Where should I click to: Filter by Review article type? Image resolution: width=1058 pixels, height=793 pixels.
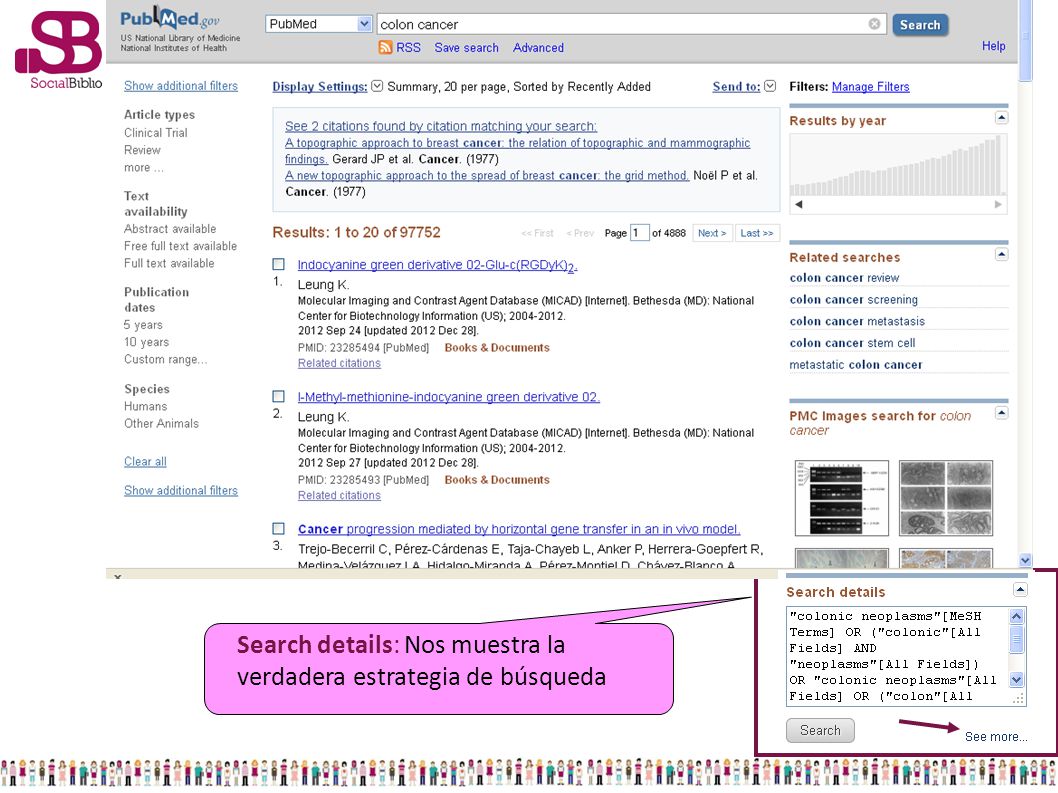[142, 150]
